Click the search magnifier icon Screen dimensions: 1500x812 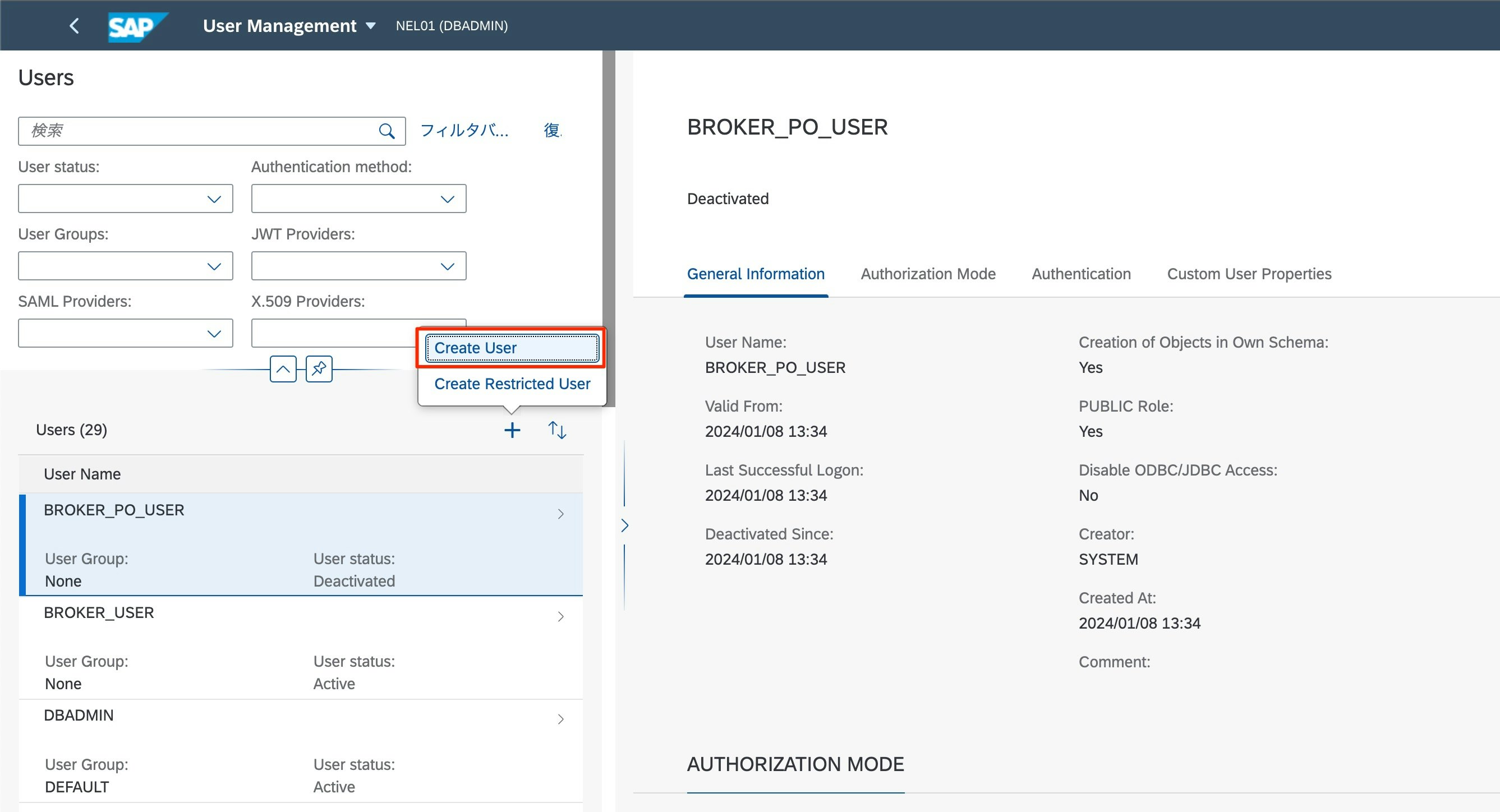[386, 131]
